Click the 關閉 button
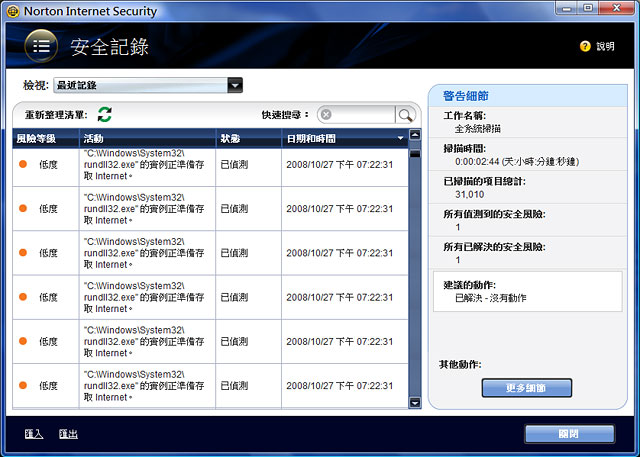 pyautogui.click(x=569, y=434)
